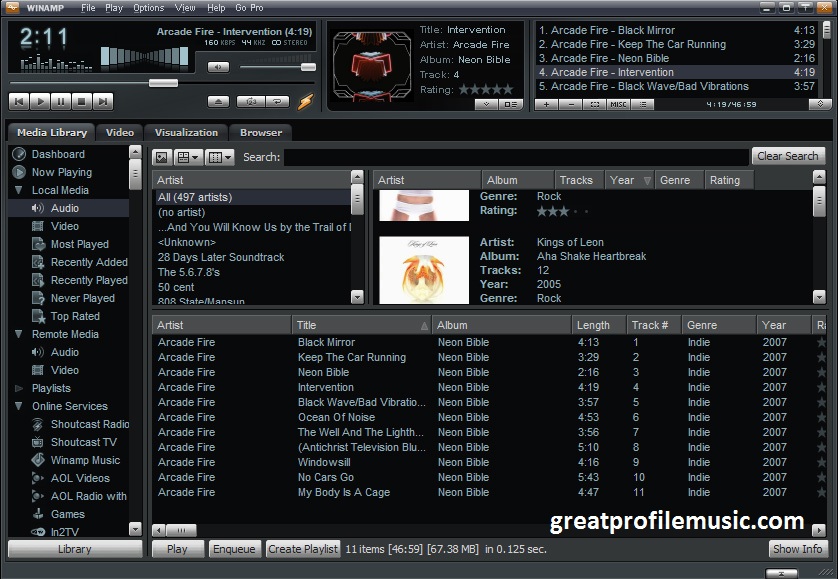Open the Help menu
This screenshot has width=838, height=579.
tap(216, 7)
